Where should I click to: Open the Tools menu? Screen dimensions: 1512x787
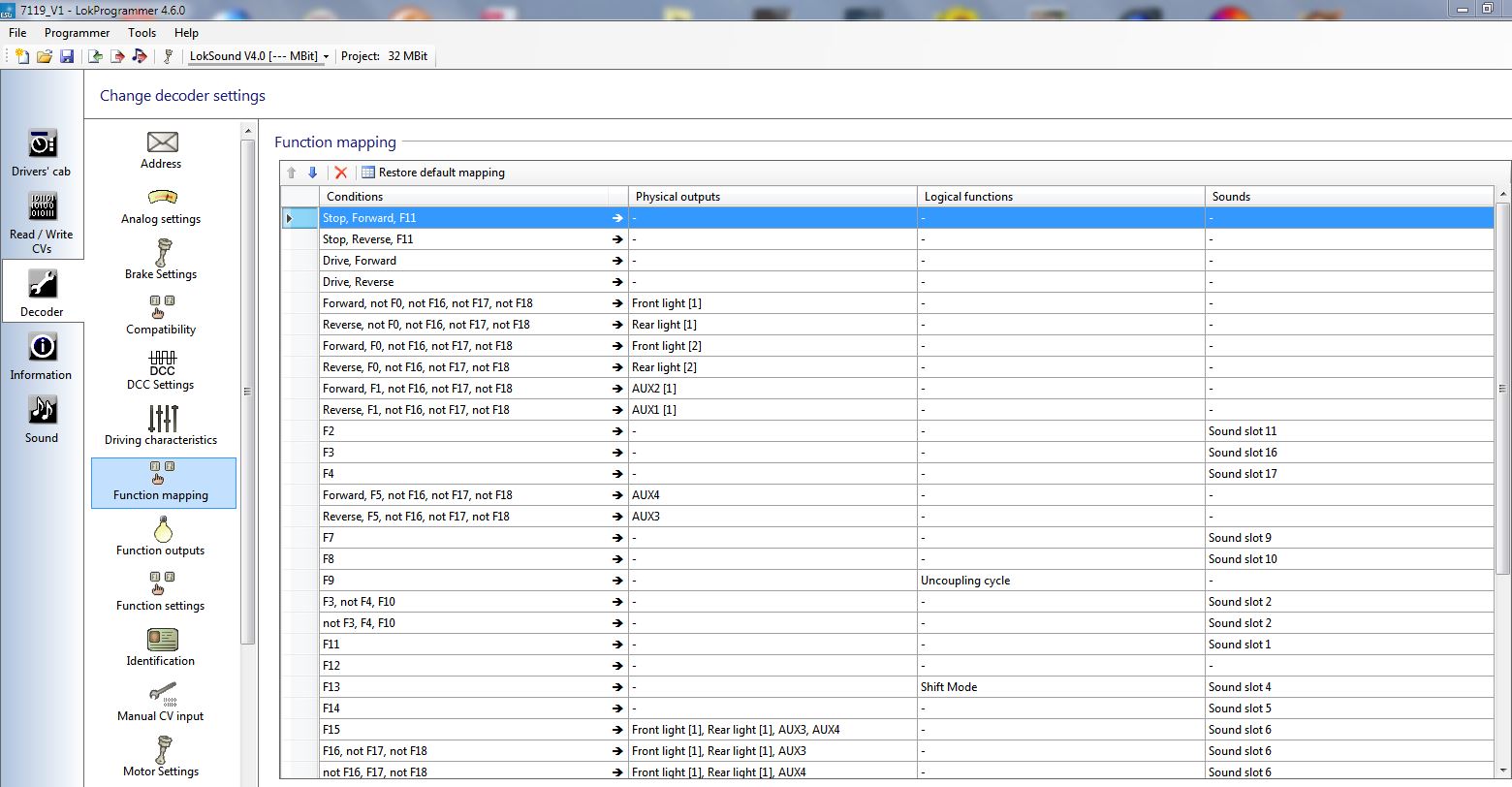tap(142, 33)
